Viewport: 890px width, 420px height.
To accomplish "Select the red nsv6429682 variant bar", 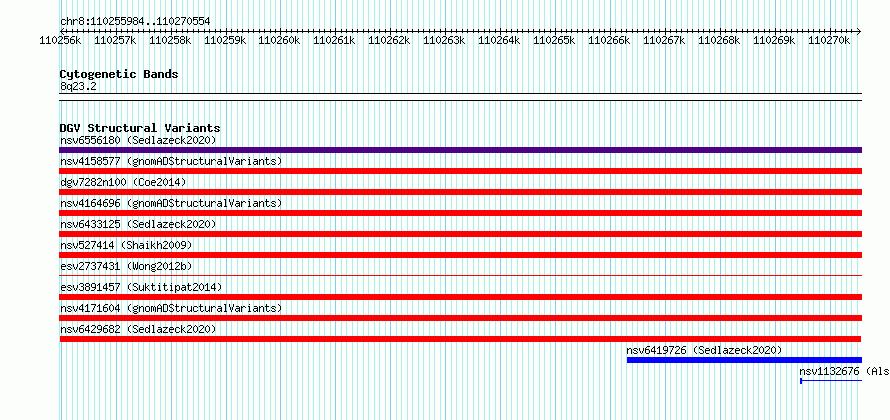I will point(460,339).
